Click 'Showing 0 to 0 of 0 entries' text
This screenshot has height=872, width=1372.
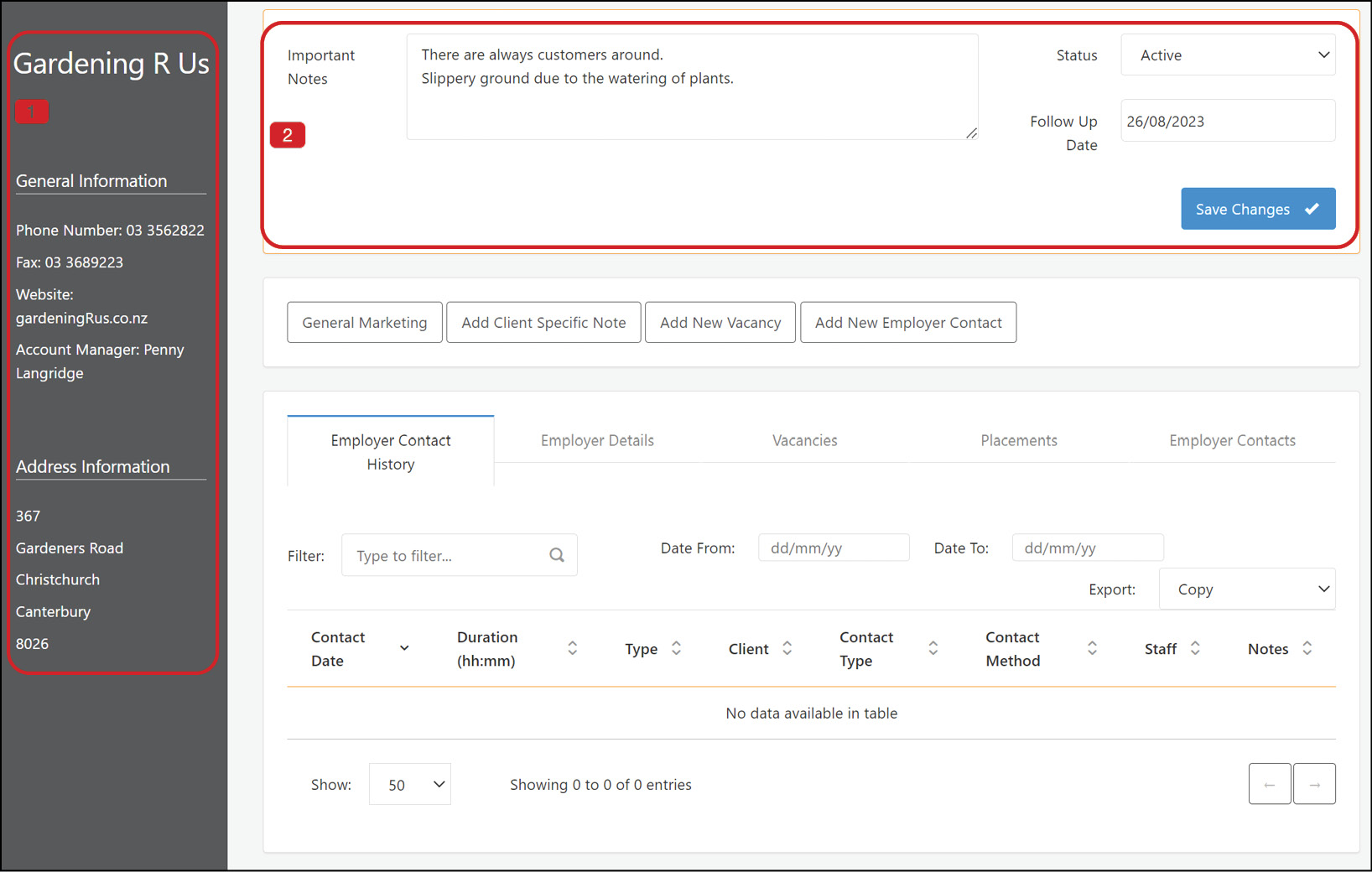(x=600, y=784)
